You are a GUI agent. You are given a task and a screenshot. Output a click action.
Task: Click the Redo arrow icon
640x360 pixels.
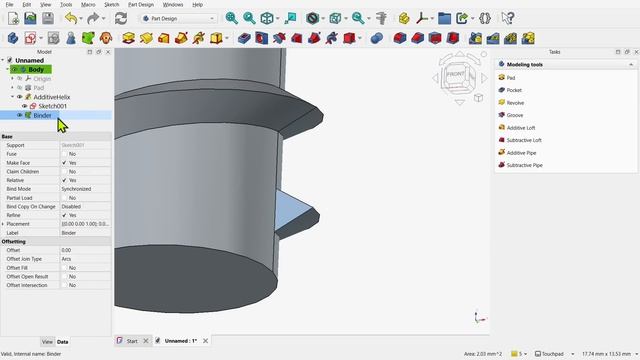coord(93,18)
